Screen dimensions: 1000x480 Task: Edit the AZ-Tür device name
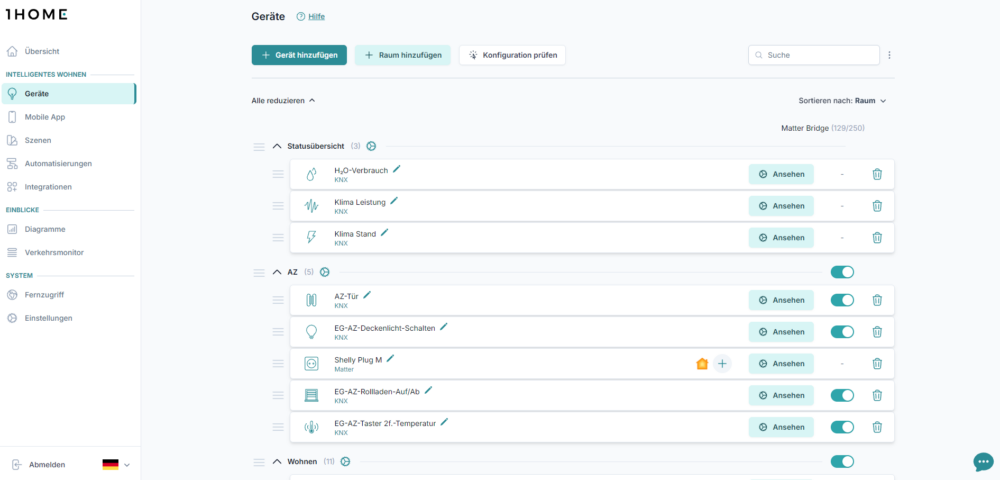[x=367, y=295]
